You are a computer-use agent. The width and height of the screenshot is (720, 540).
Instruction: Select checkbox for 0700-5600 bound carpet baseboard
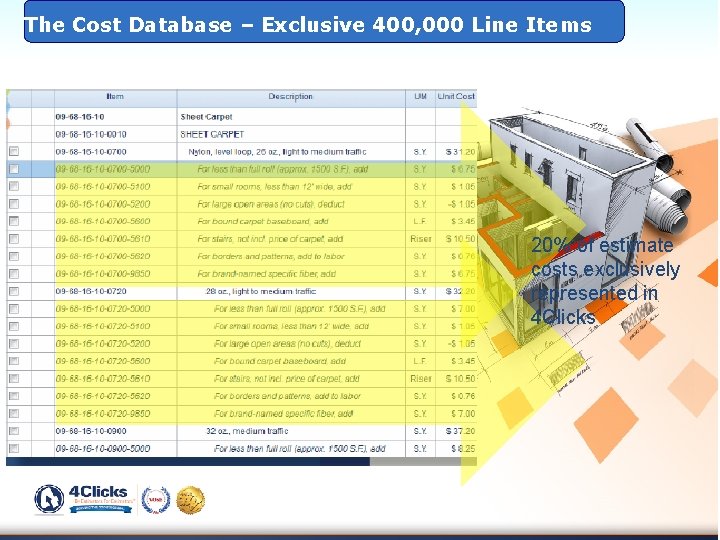(x=14, y=221)
